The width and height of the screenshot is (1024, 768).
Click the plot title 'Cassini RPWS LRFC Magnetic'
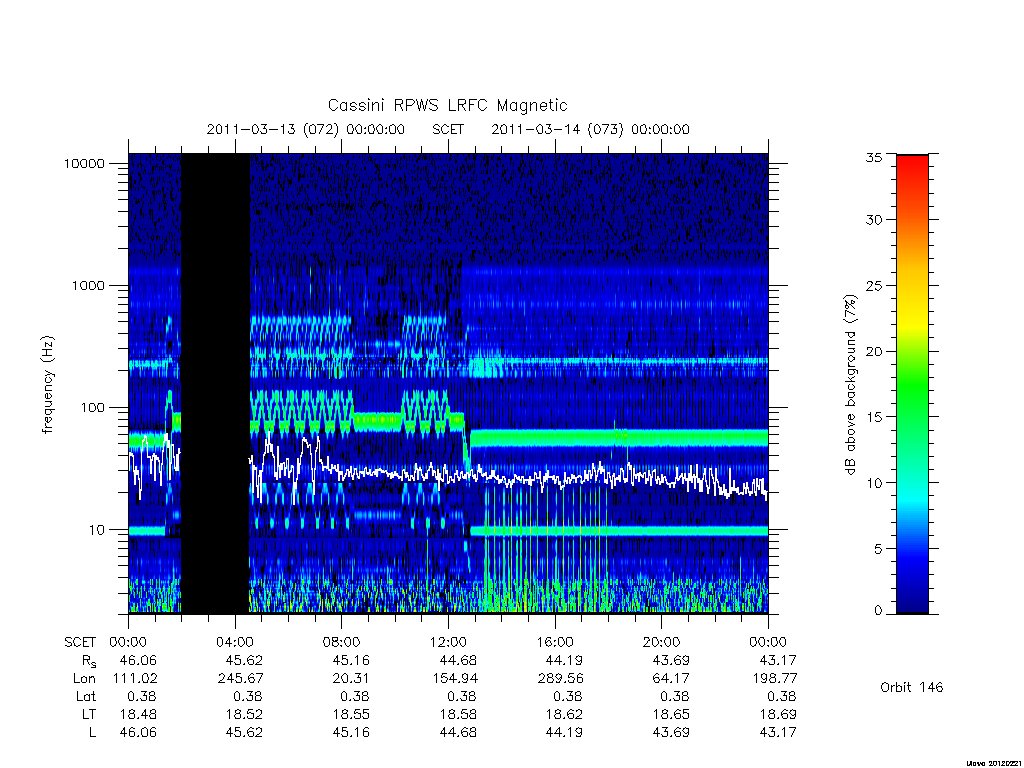(447, 106)
